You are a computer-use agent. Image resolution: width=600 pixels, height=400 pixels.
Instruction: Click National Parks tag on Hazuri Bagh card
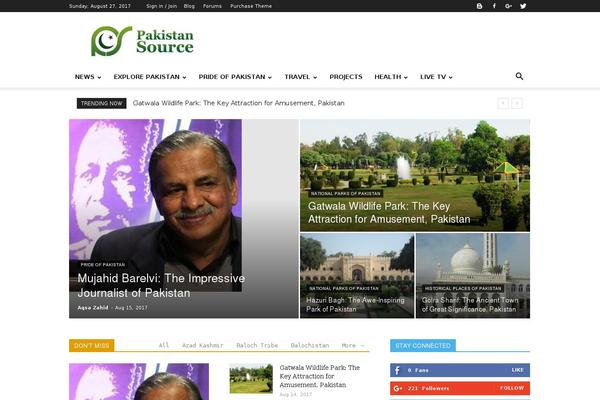tap(344, 288)
